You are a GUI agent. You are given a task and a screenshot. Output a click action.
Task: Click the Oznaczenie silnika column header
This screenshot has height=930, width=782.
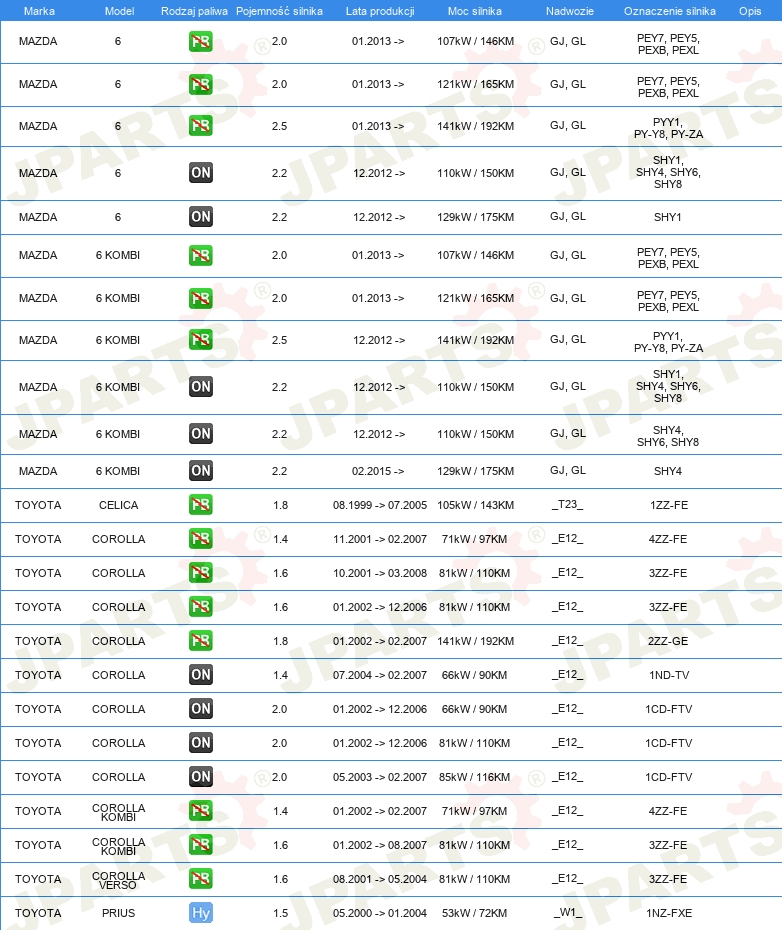pyautogui.click(x=669, y=11)
